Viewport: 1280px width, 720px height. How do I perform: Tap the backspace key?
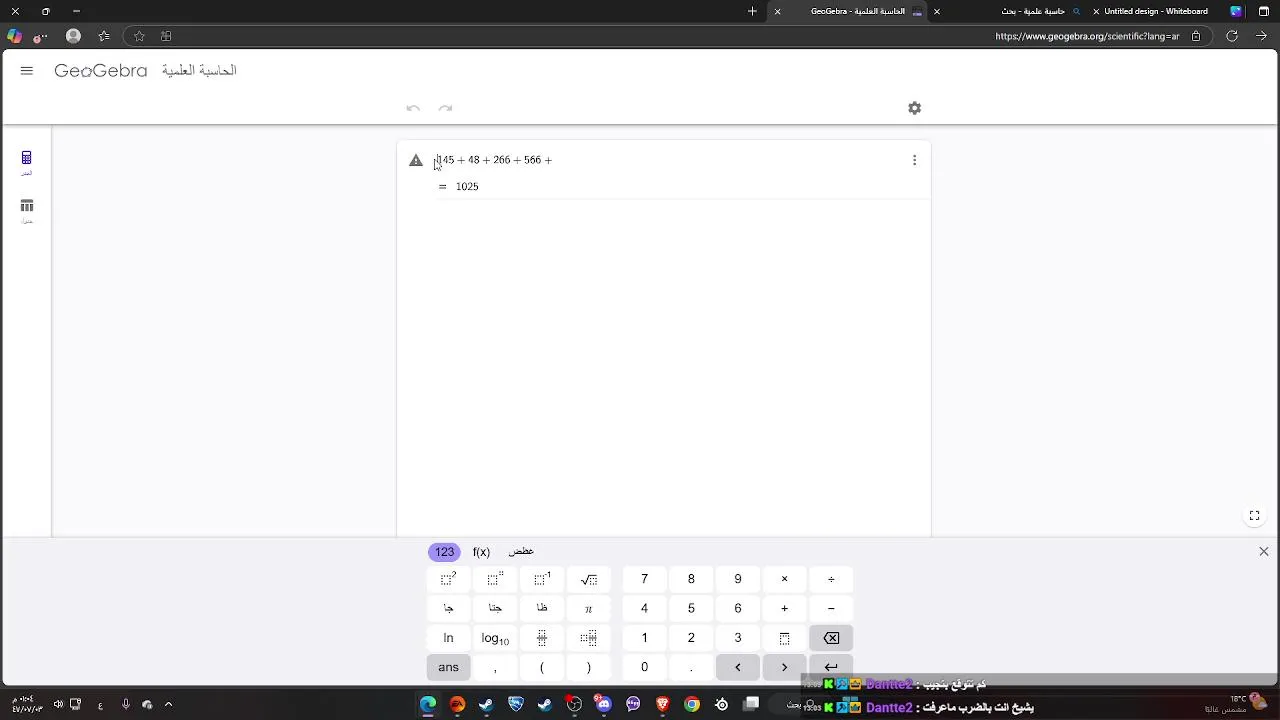[x=831, y=638]
